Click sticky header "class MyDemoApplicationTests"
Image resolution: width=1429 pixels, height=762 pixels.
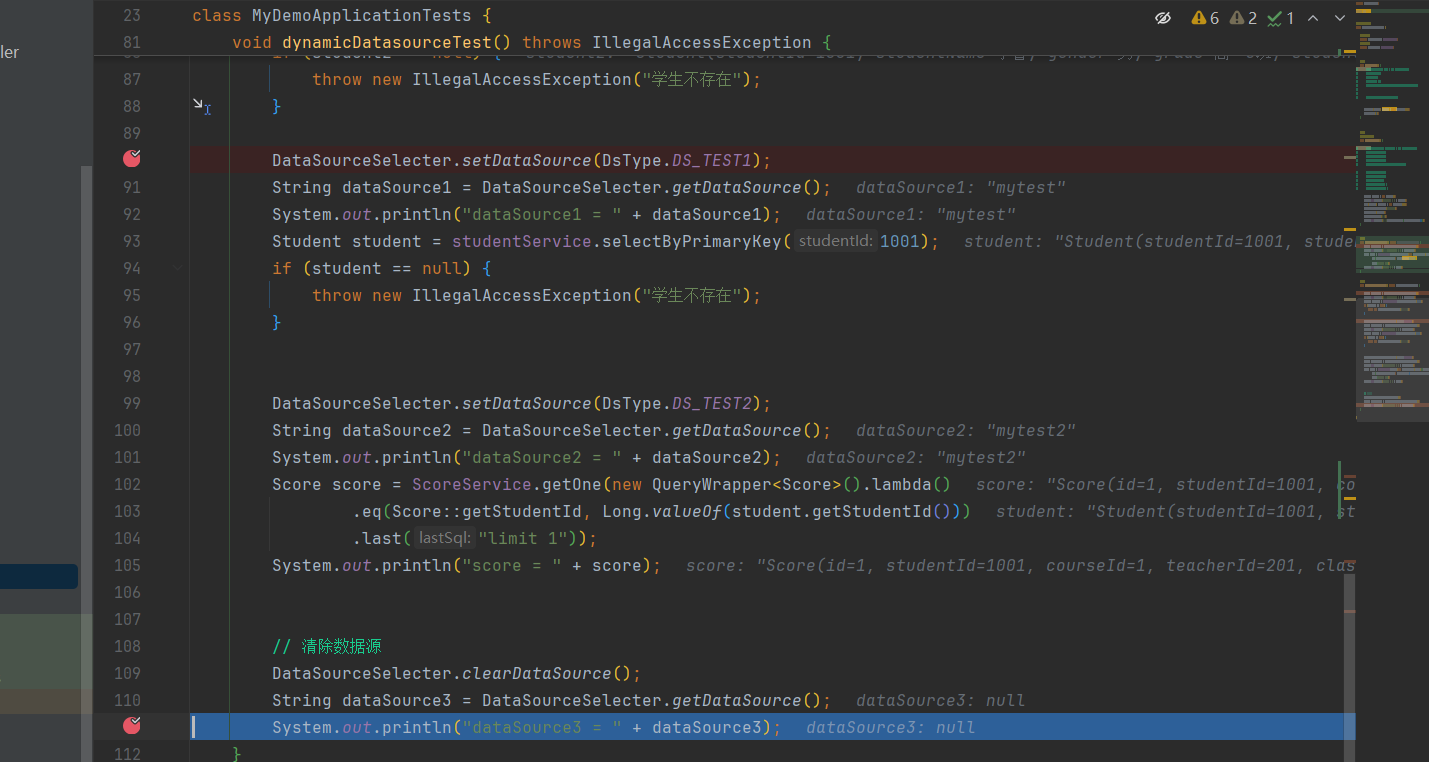point(330,15)
